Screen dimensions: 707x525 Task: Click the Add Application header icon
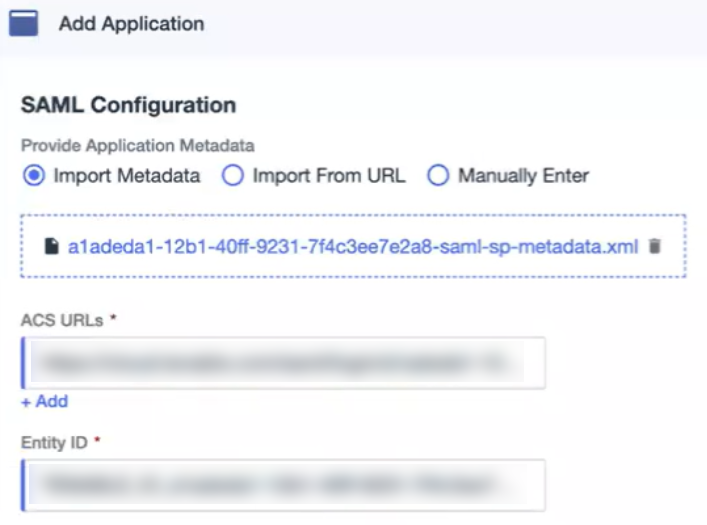point(23,23)
